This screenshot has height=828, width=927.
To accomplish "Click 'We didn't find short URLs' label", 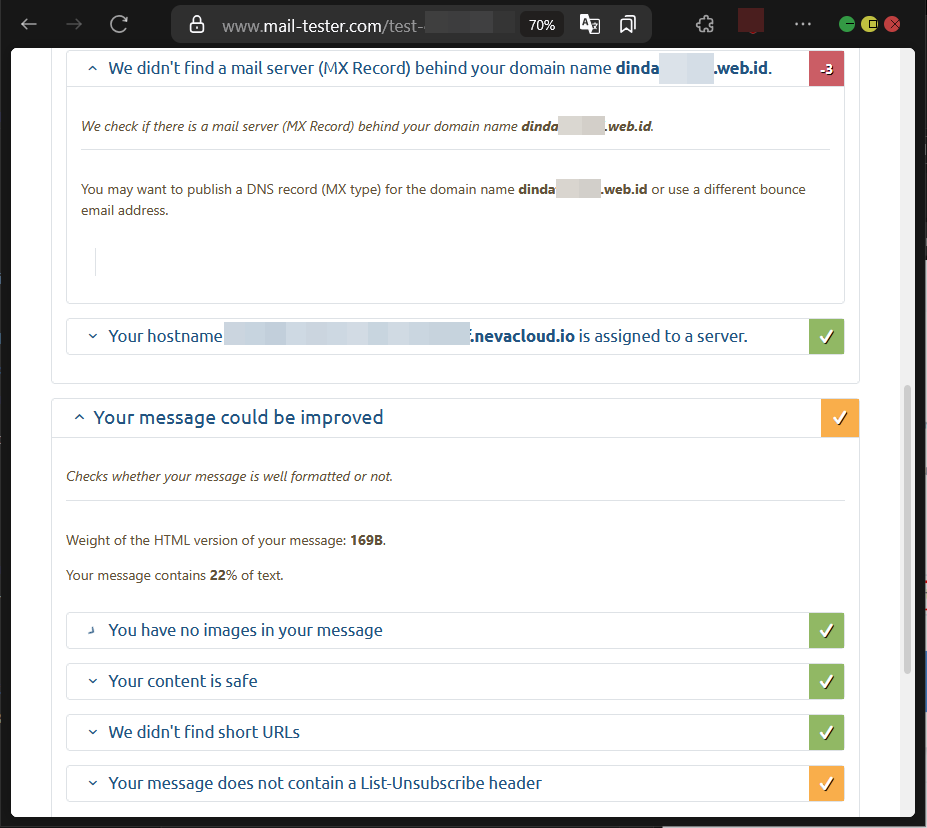I will pyautogui.click(x=204, y=732).
